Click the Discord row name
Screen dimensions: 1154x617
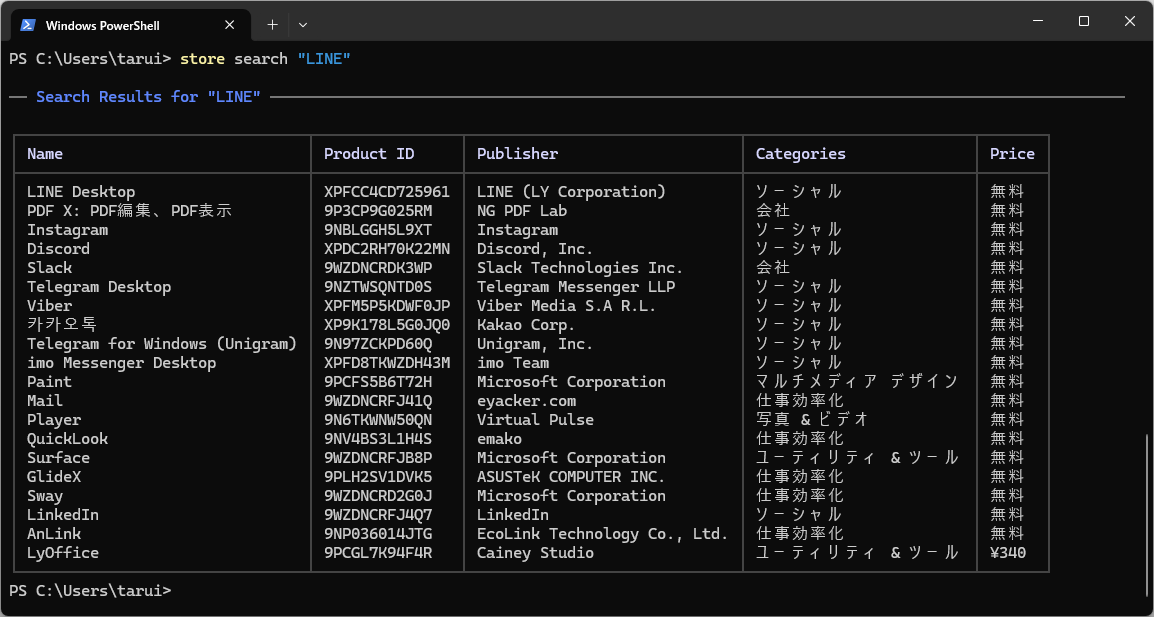click(x=58, y=249)
